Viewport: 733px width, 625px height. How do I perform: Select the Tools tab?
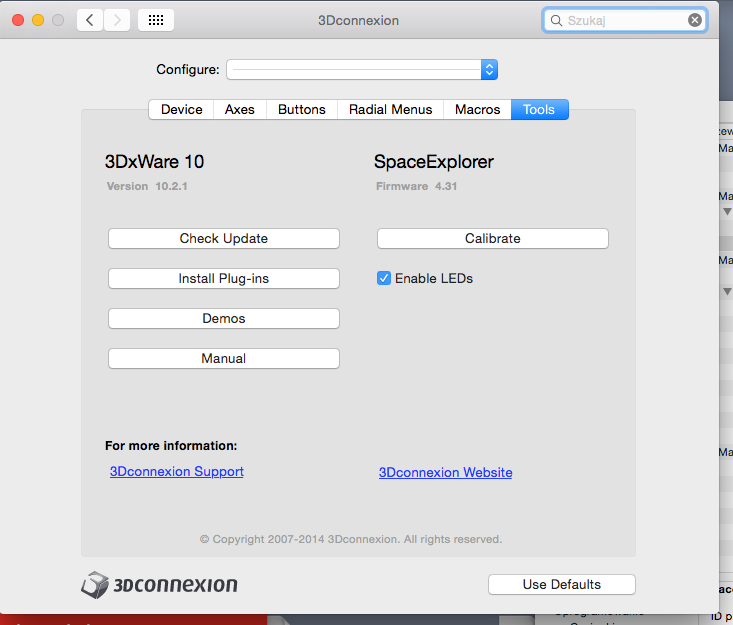pyautogui.click(x=539, y=109)
